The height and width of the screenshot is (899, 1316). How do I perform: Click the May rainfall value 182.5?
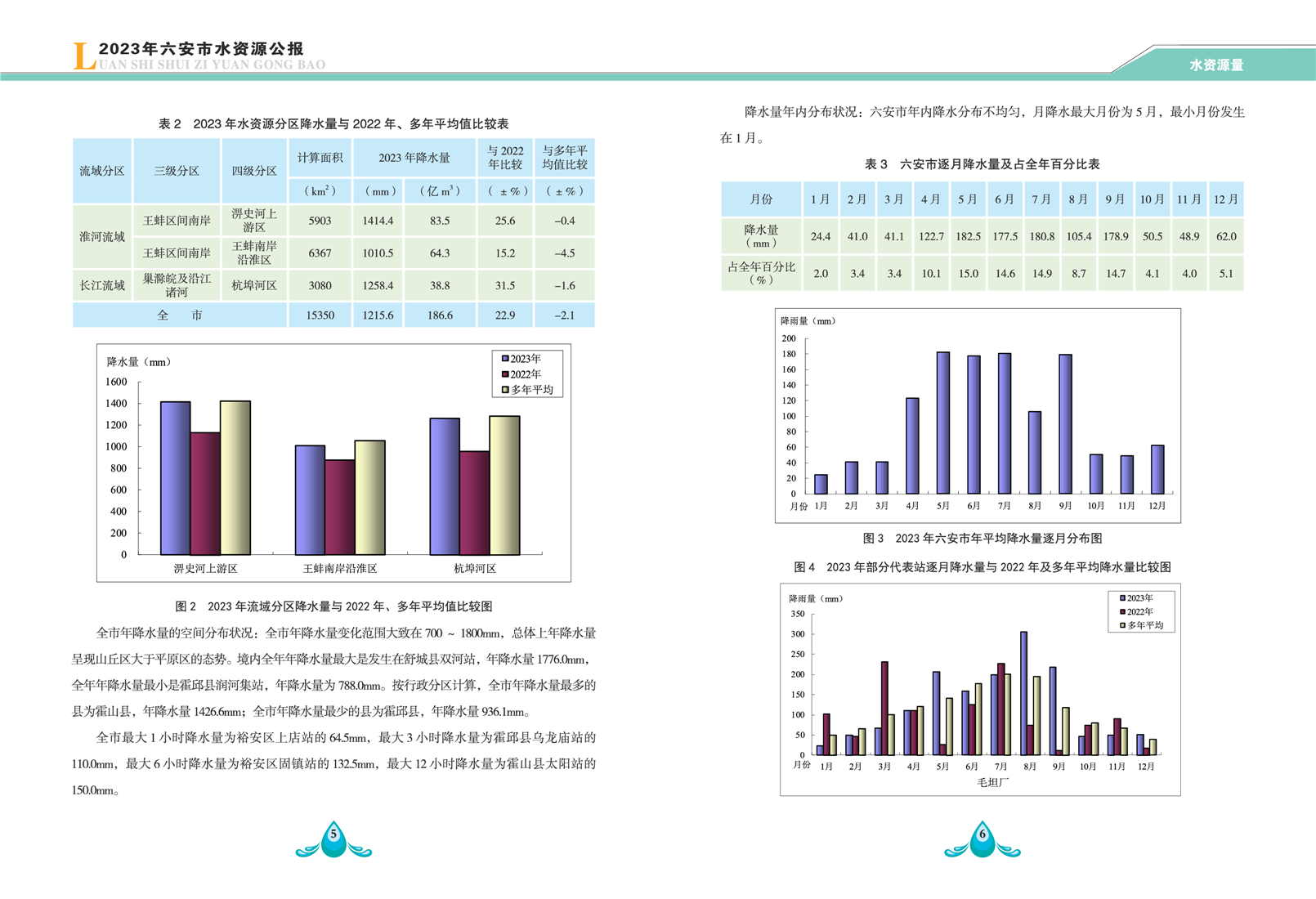point(968,236)
